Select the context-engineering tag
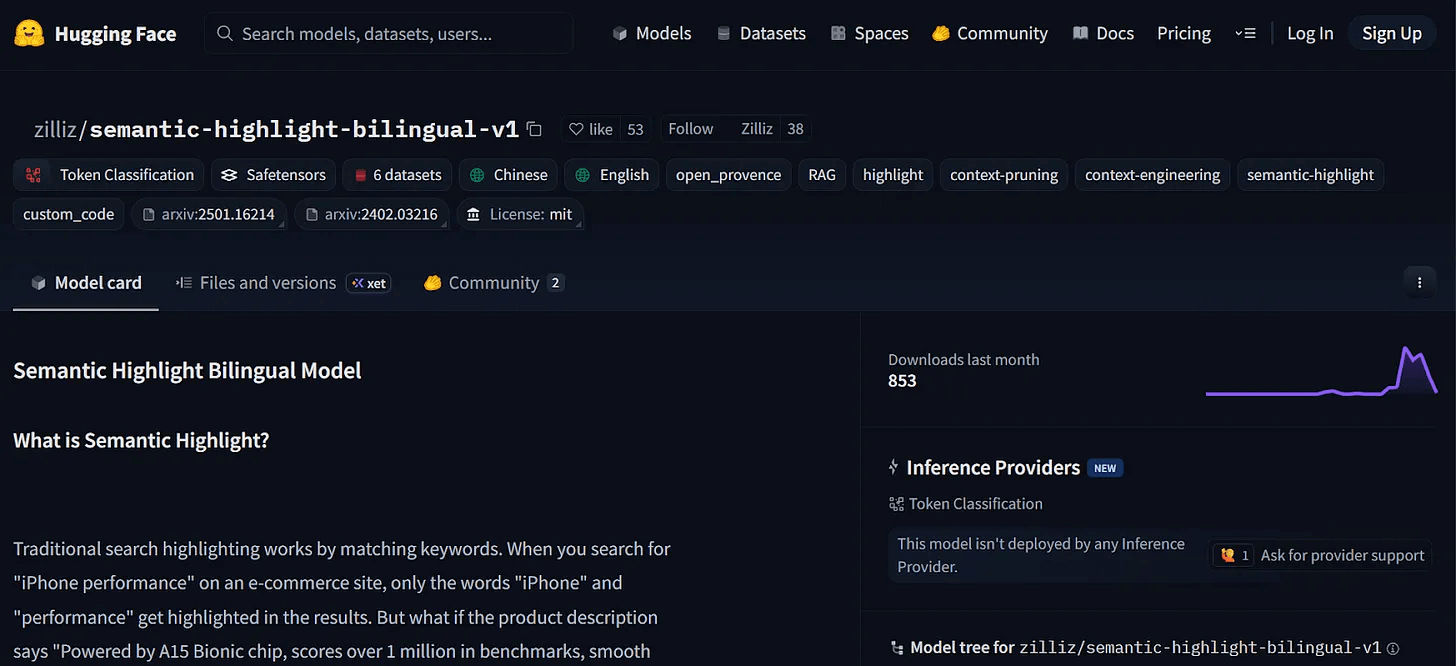 click(x=1152, y=174)
